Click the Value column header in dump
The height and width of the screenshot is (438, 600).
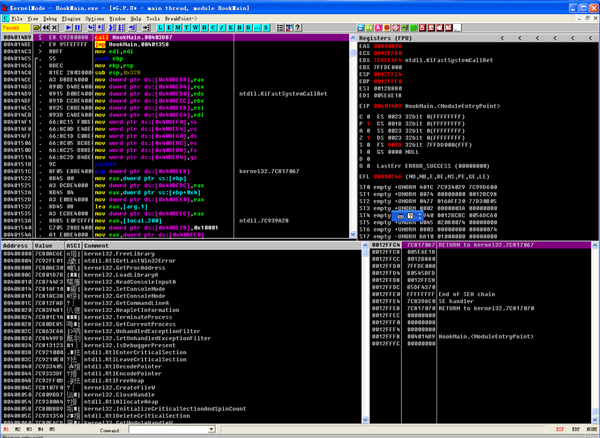coord(49,246)
